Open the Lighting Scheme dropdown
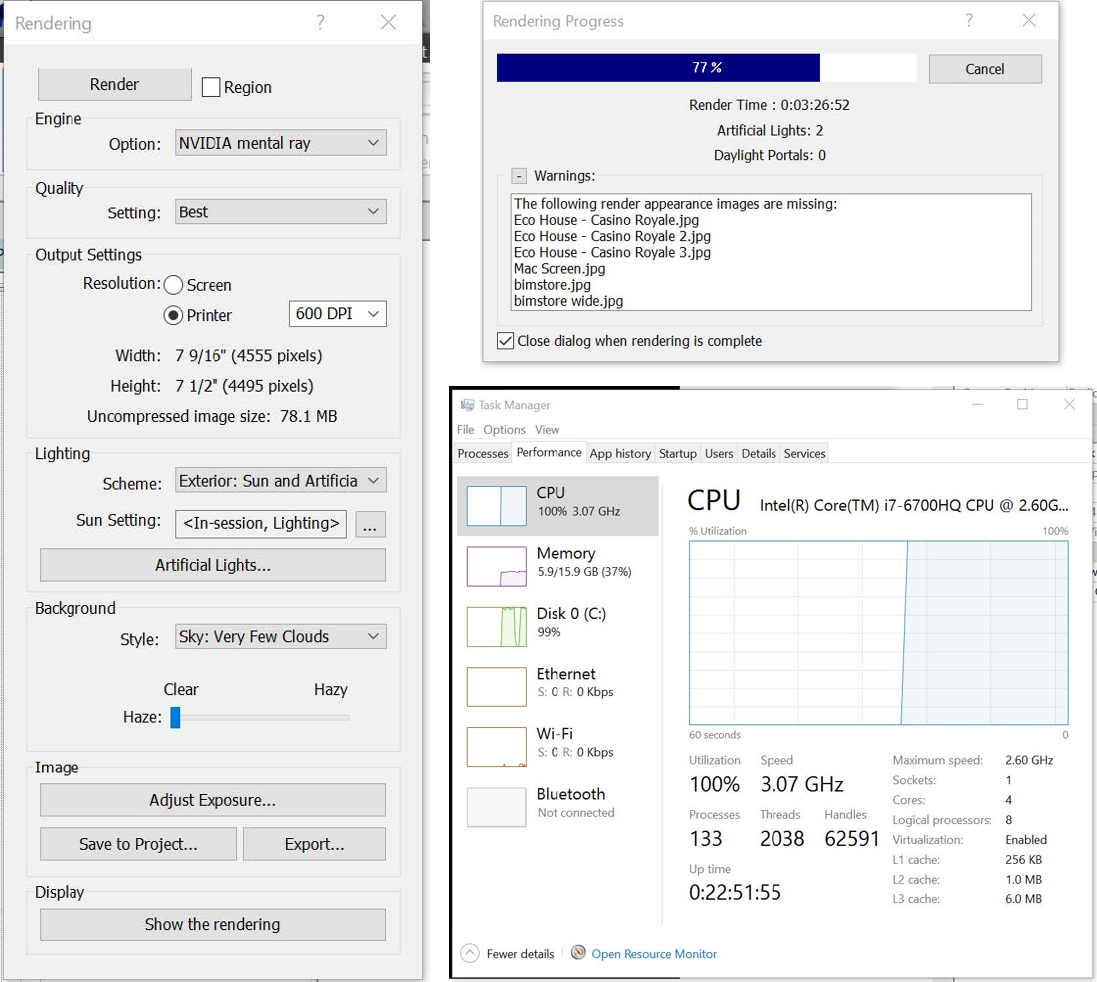 (280, 481)
